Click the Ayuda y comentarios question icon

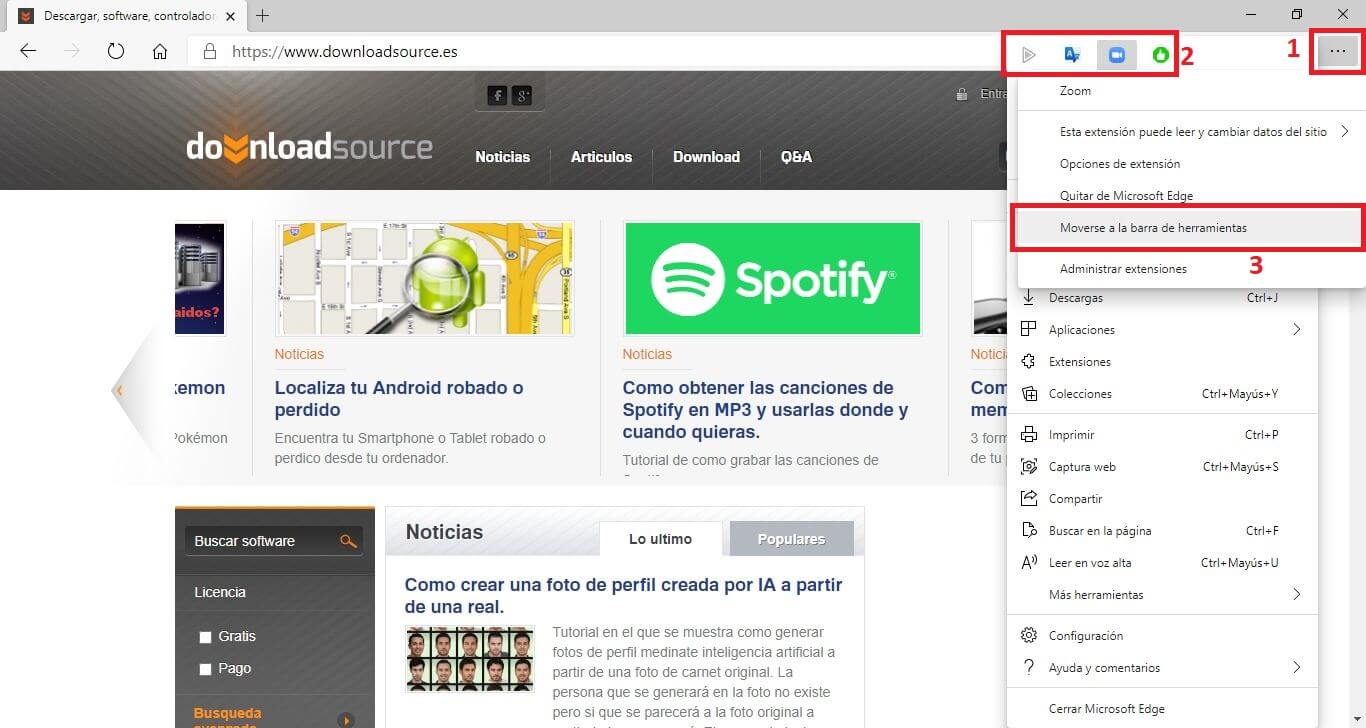coord(1028,667)
